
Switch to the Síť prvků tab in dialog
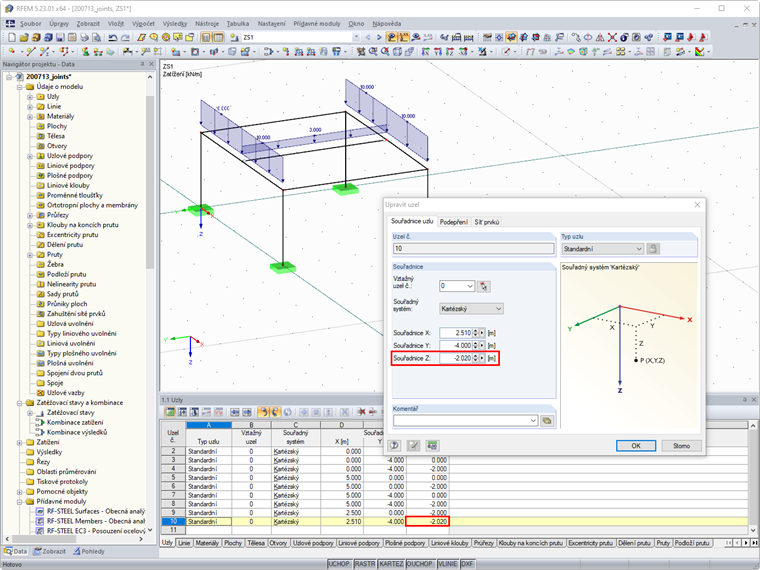click(x=486, y=222)
